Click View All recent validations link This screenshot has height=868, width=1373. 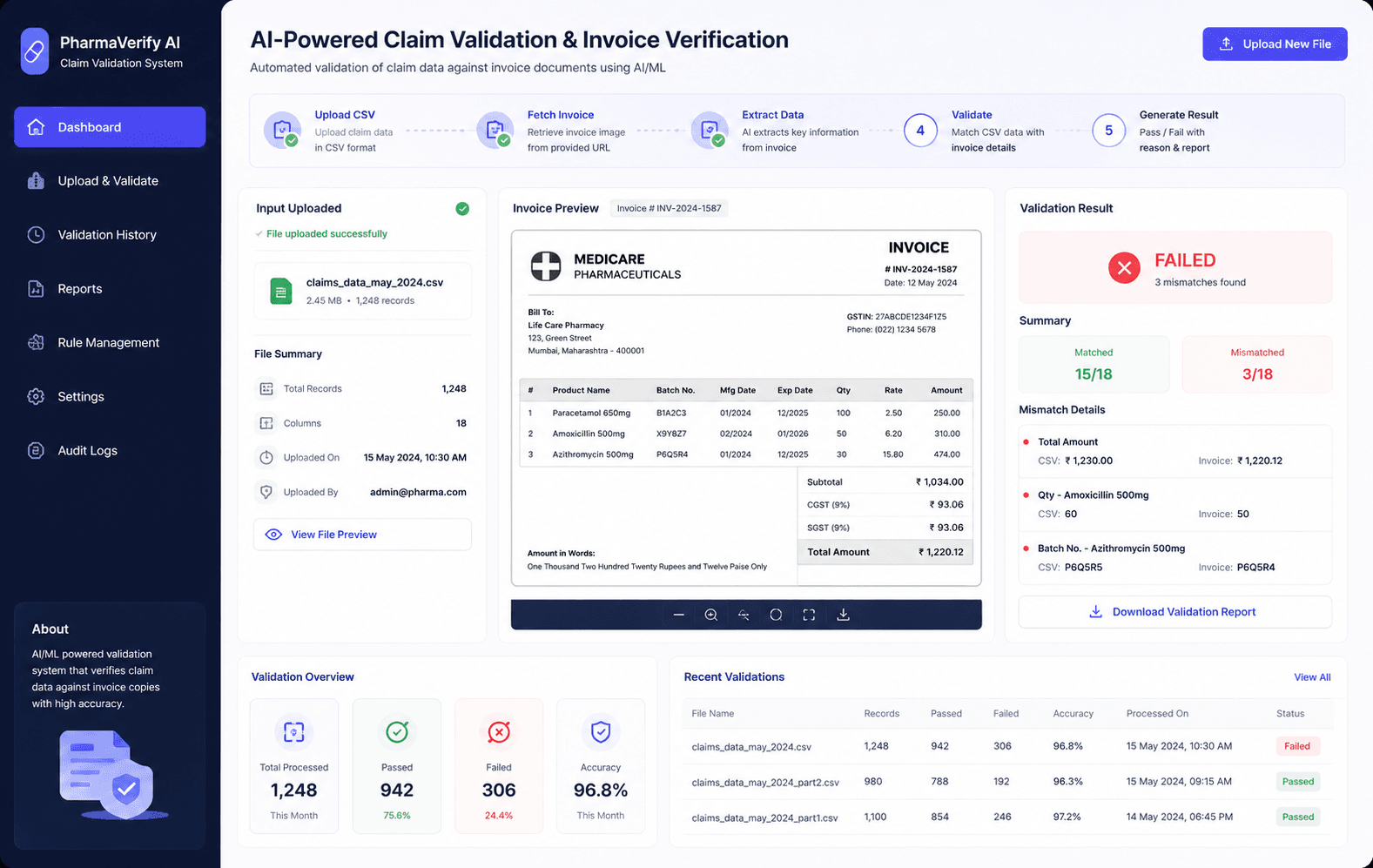1312,677
